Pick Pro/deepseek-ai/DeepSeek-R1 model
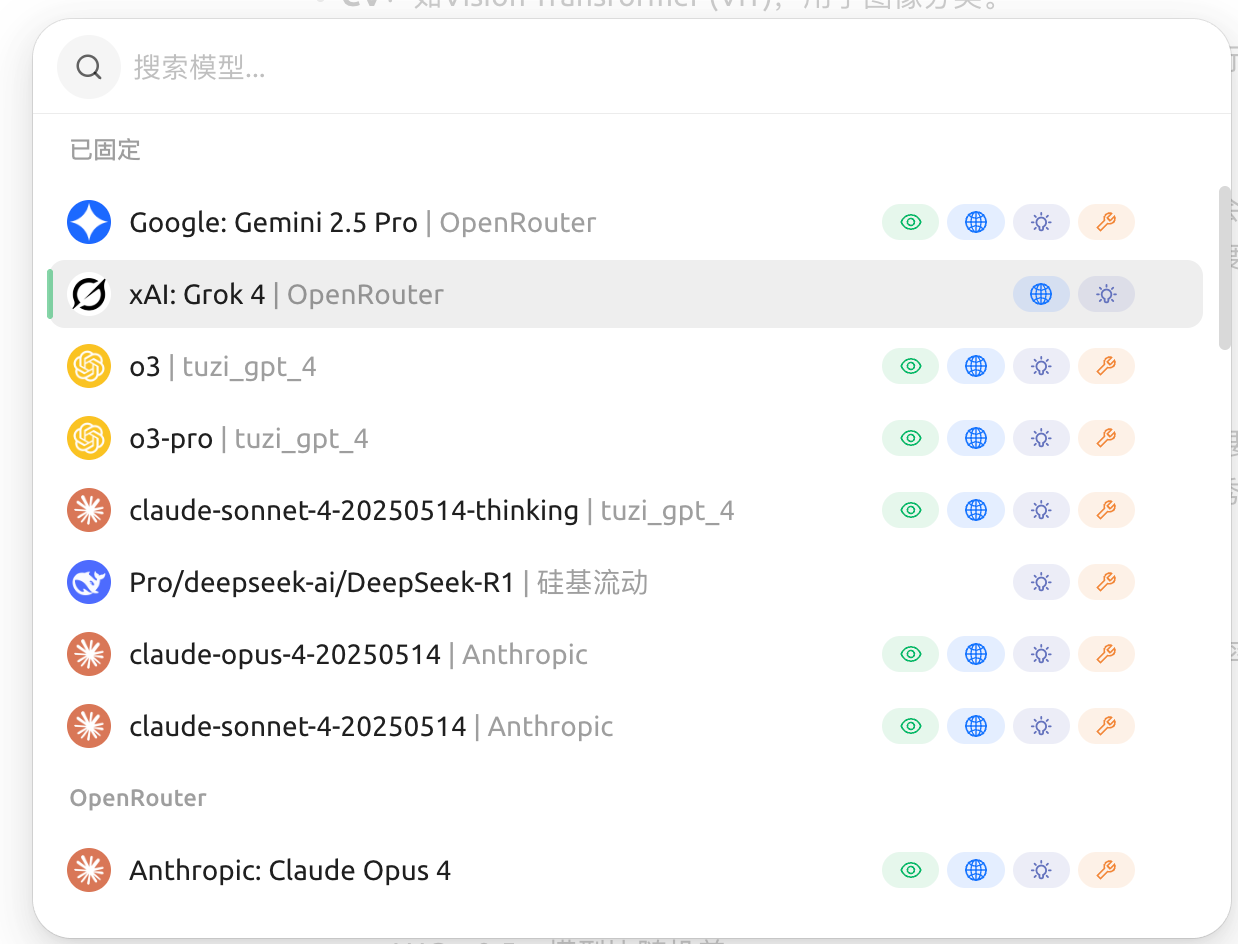This screenshot has height=944, width=1238. (625, 582)
